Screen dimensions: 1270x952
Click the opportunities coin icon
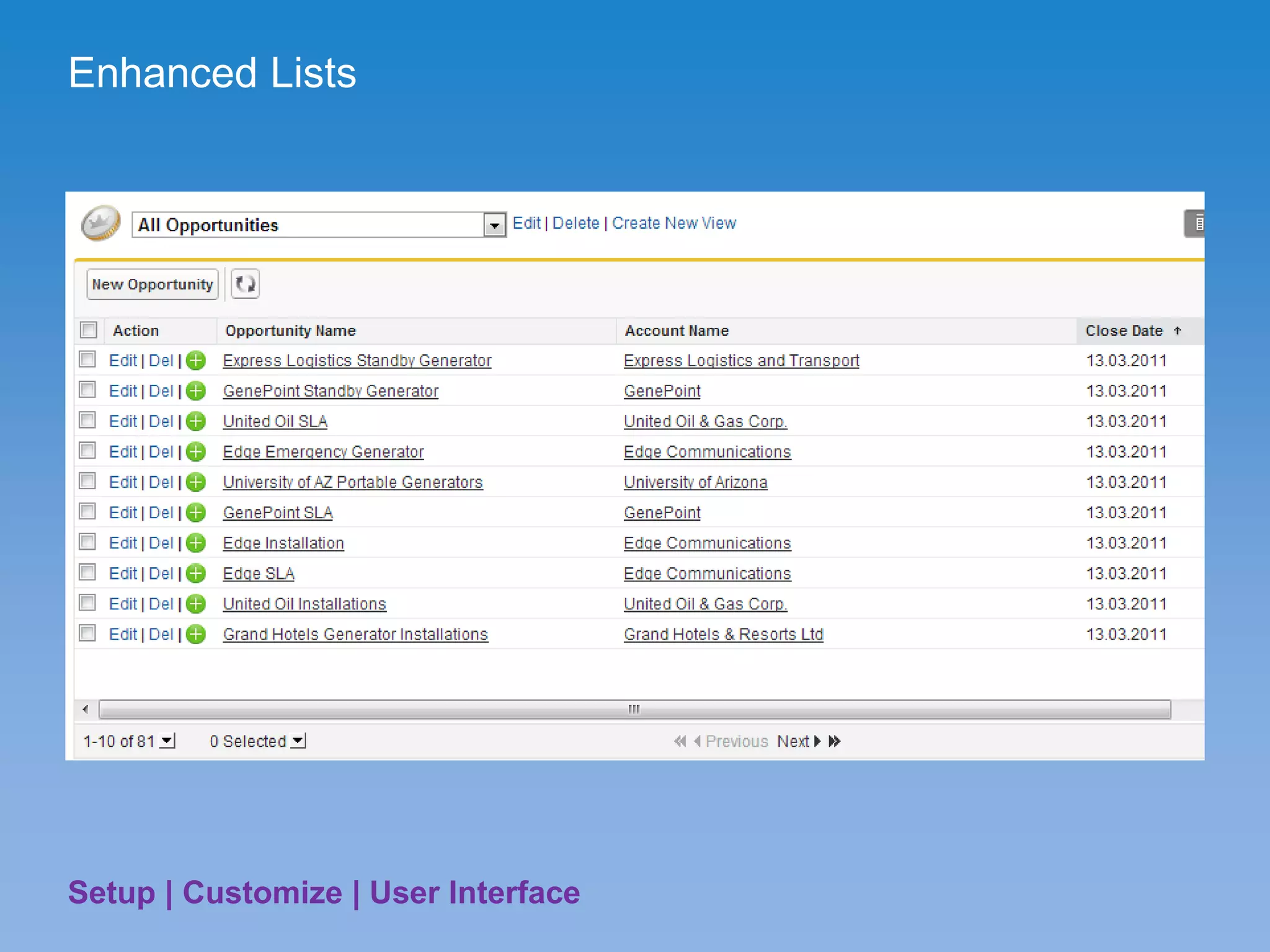[100, 223]
